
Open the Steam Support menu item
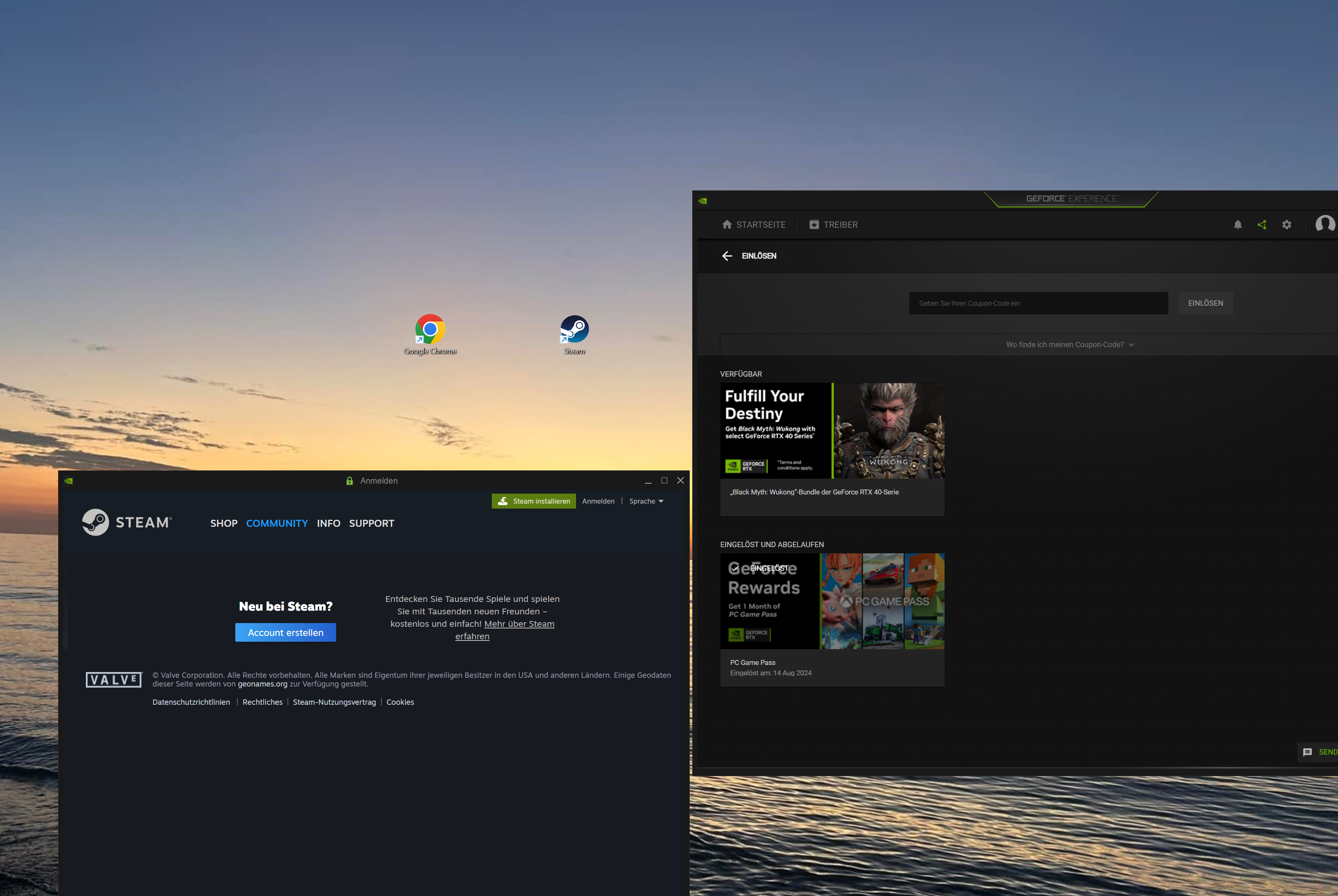[371, 523]
